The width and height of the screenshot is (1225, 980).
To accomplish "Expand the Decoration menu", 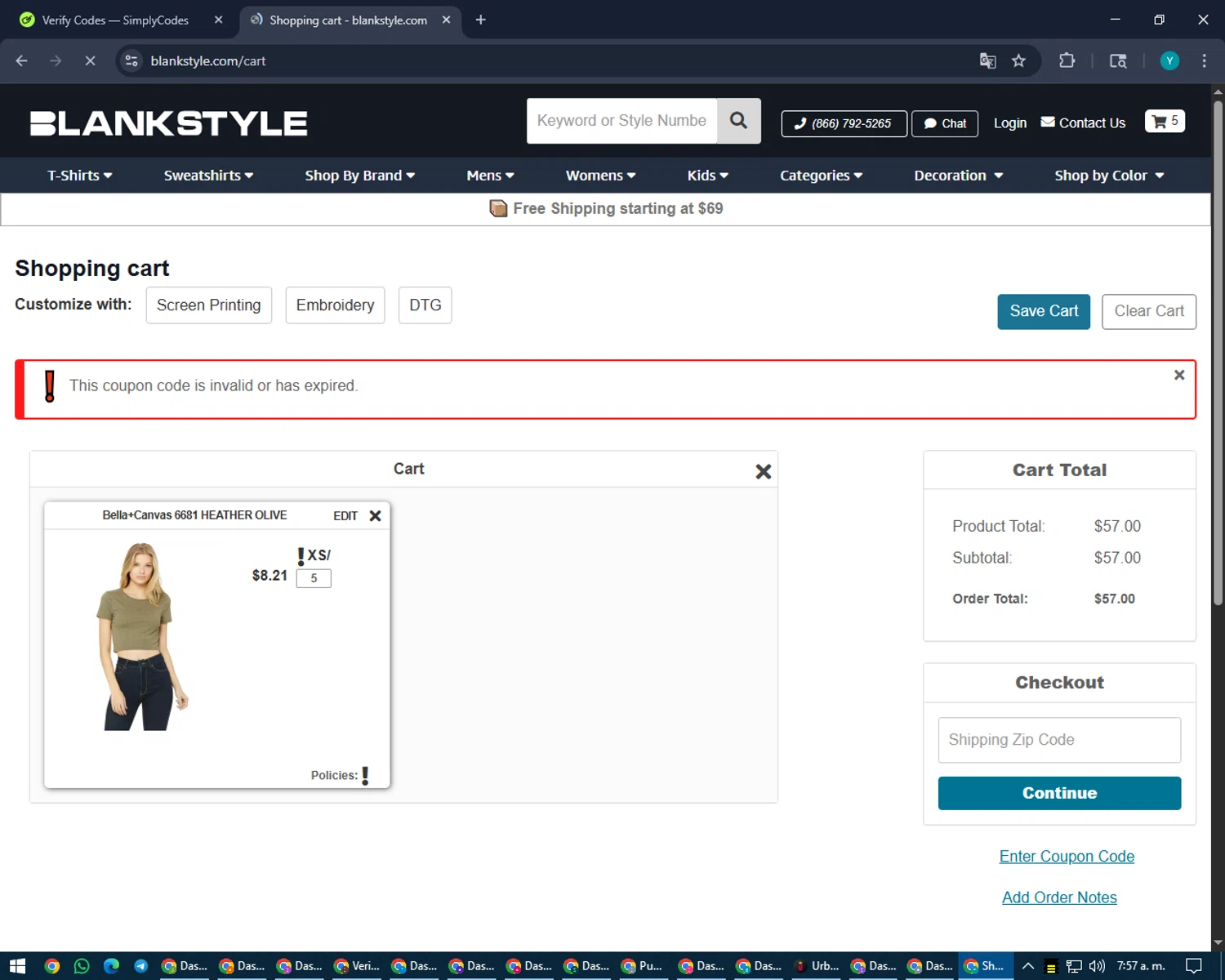I will [958, 176].
